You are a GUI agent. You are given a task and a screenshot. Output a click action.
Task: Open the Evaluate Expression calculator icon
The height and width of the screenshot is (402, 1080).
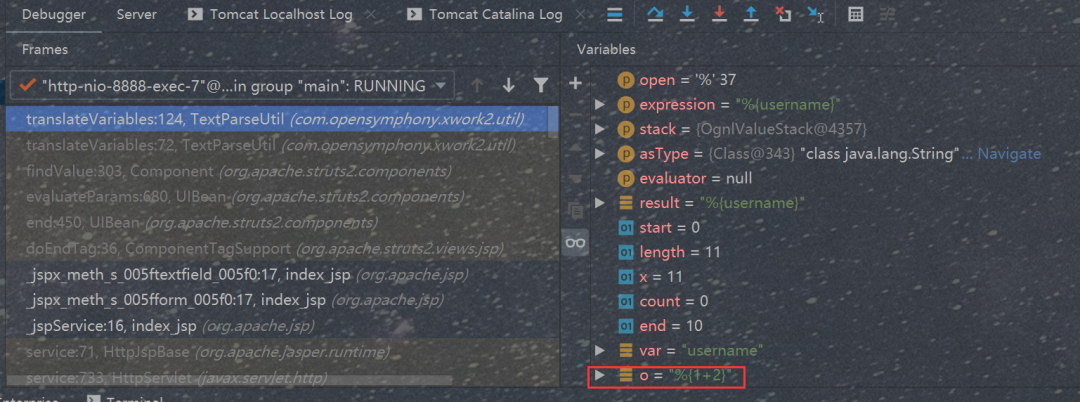pos(855,14)
